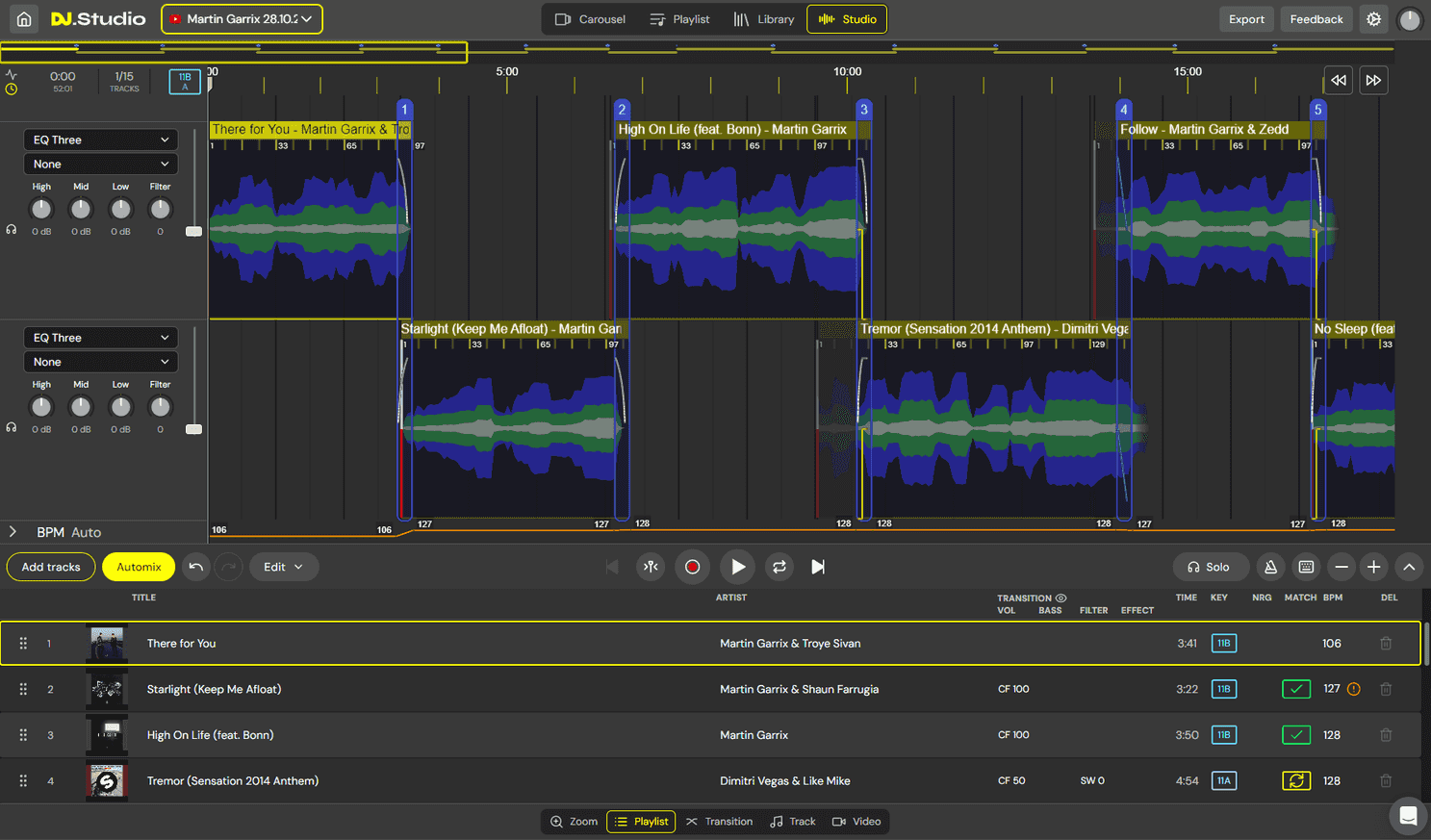Open the Video panel from the bottom bar
The height and width of the screenshot is (840, 1431).
[856, 822]
